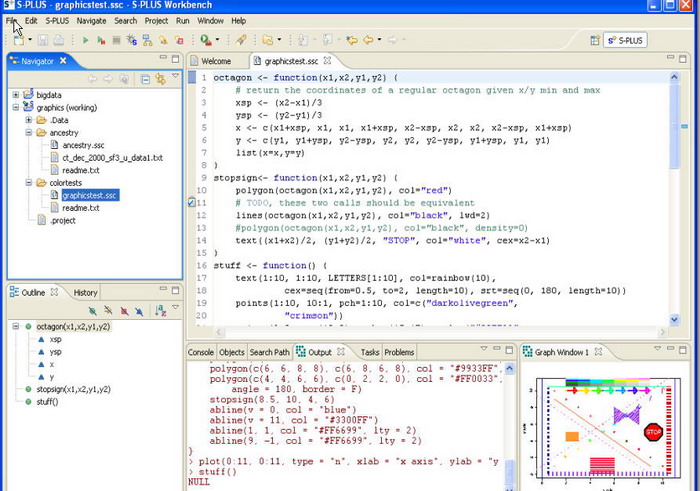Select ancestry.ssc in Navigator
This screenshot has width=700, height=491.
coord(83,145)
